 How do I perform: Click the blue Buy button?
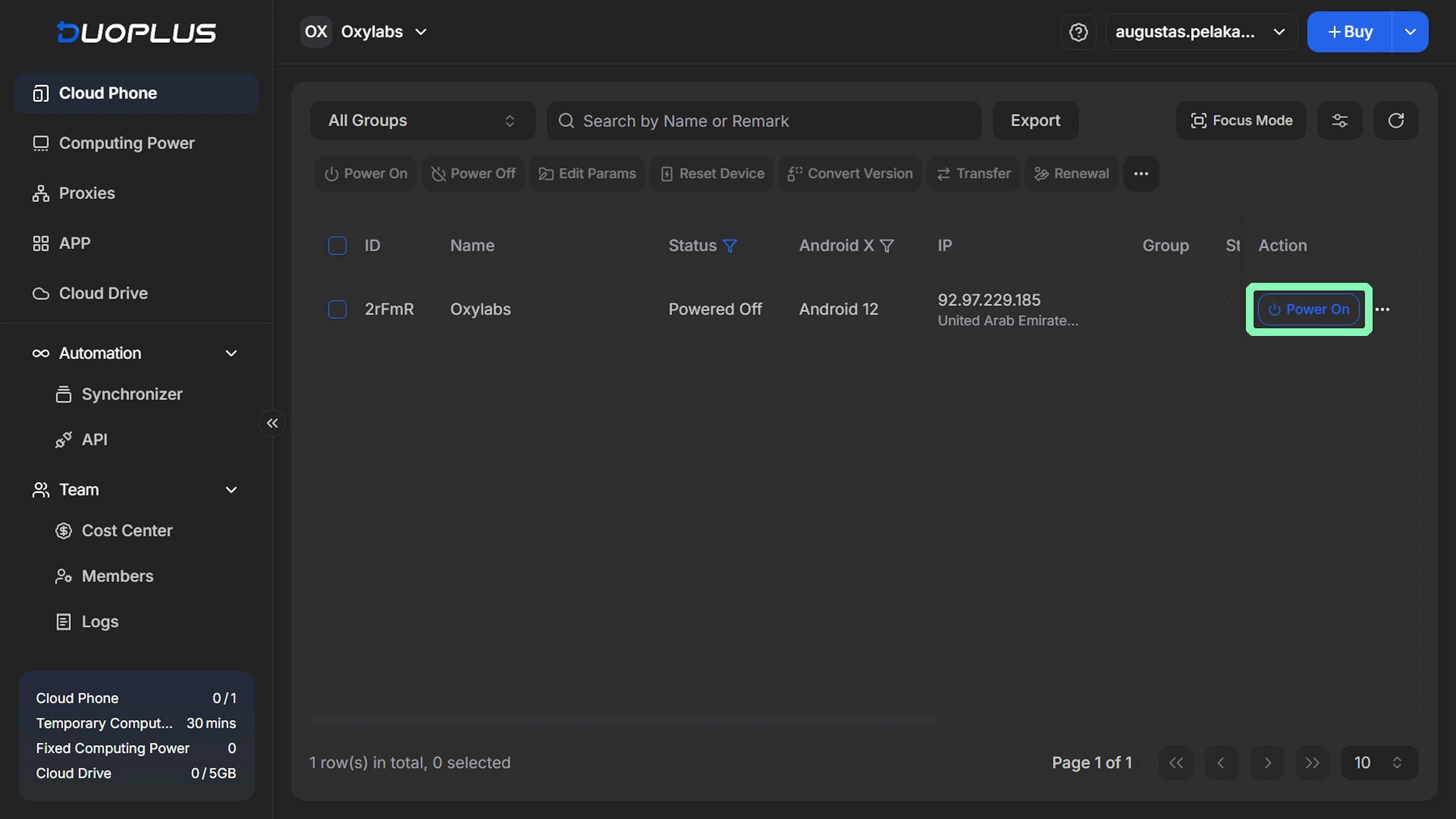tap(1350, 32)
